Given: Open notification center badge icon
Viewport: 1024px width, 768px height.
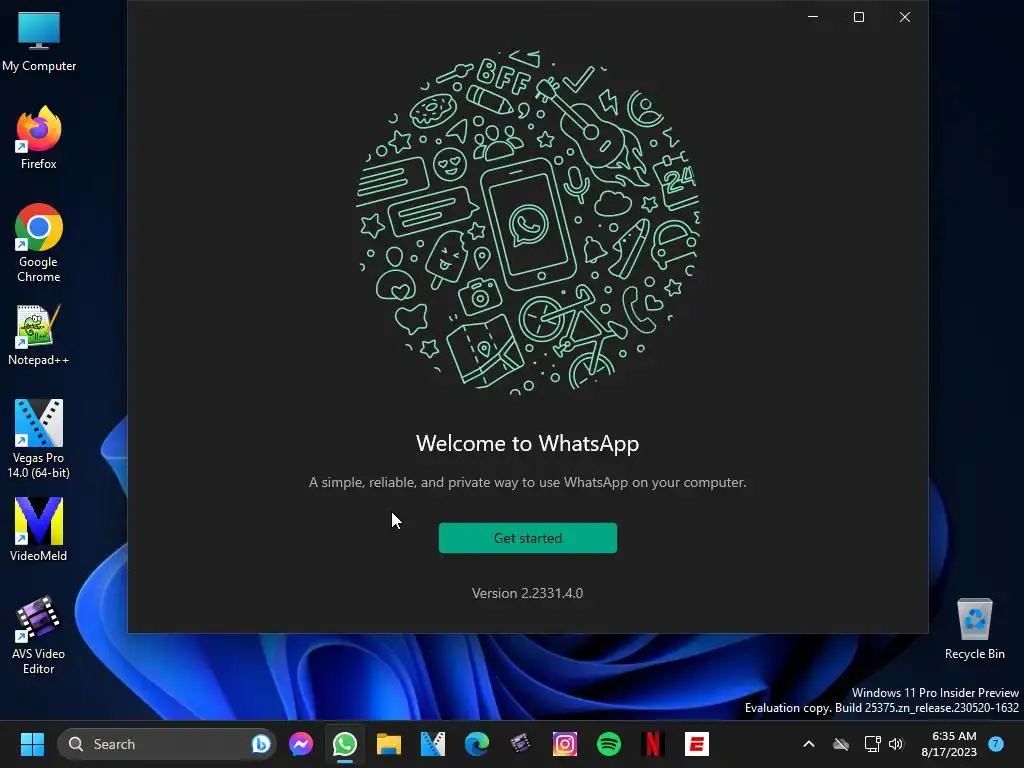Looking at the screenshot, I should tap(996, 744).
